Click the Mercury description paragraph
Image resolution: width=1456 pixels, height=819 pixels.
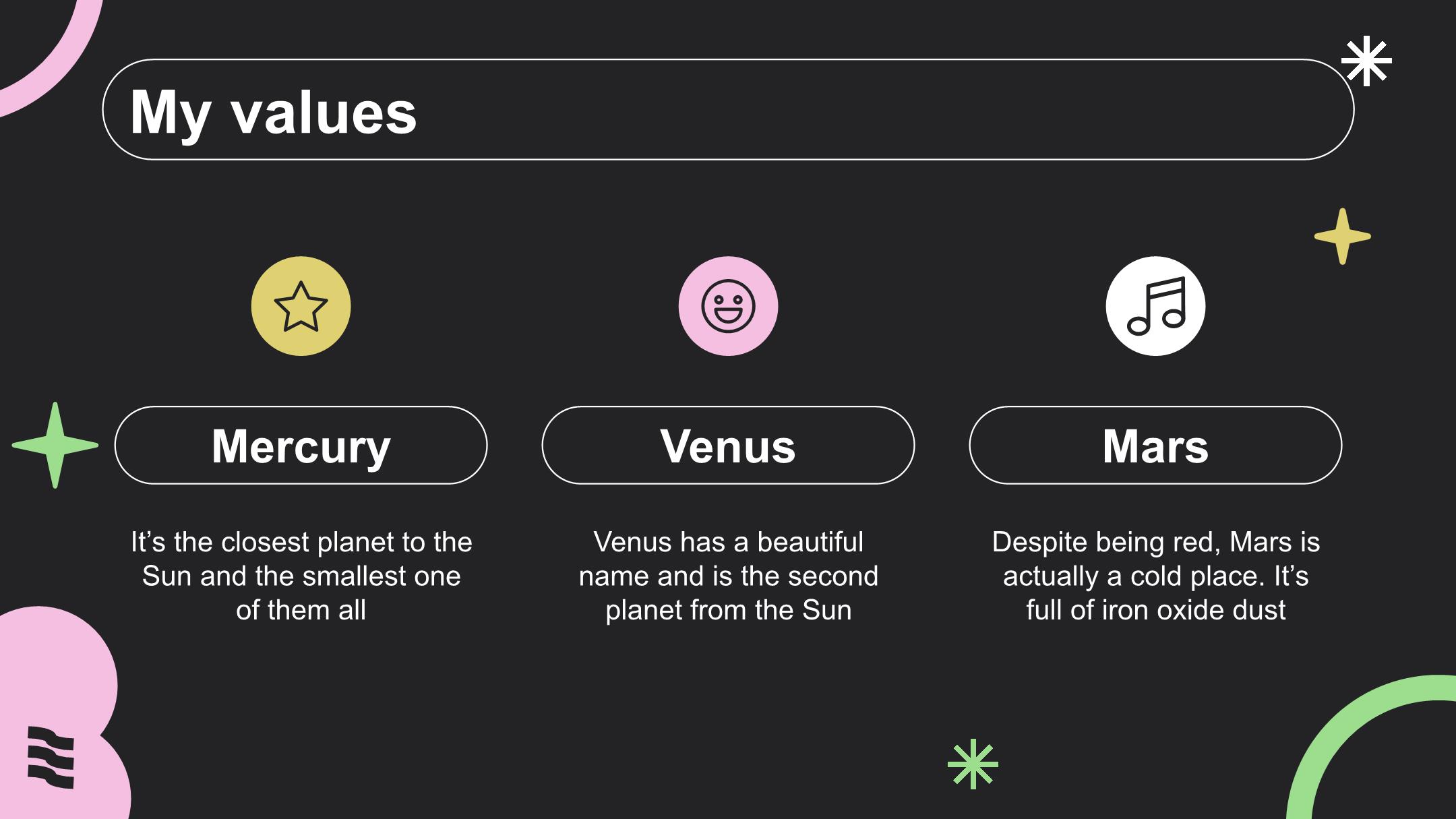301,576
